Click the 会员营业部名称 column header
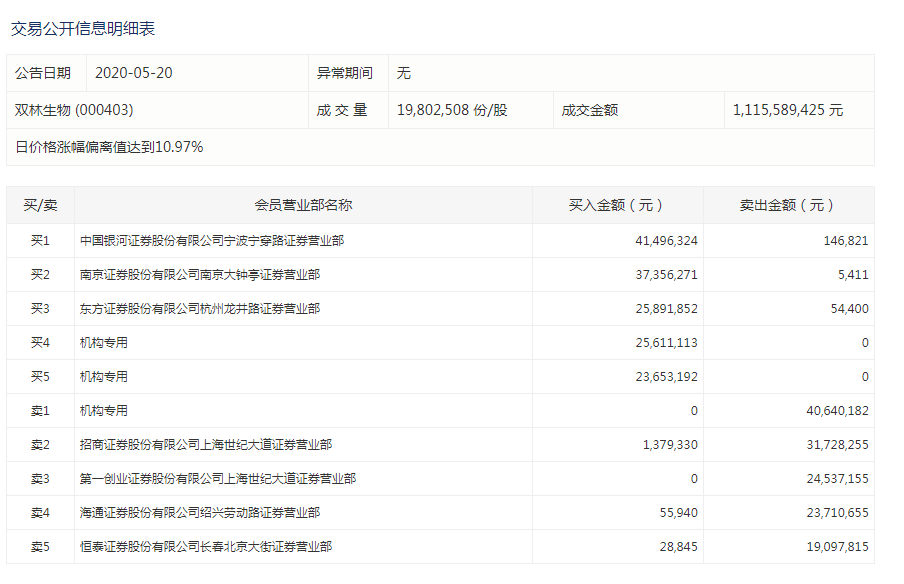This screenshot has height=584, width=904. pyautogui.click(x=303, y=205)
